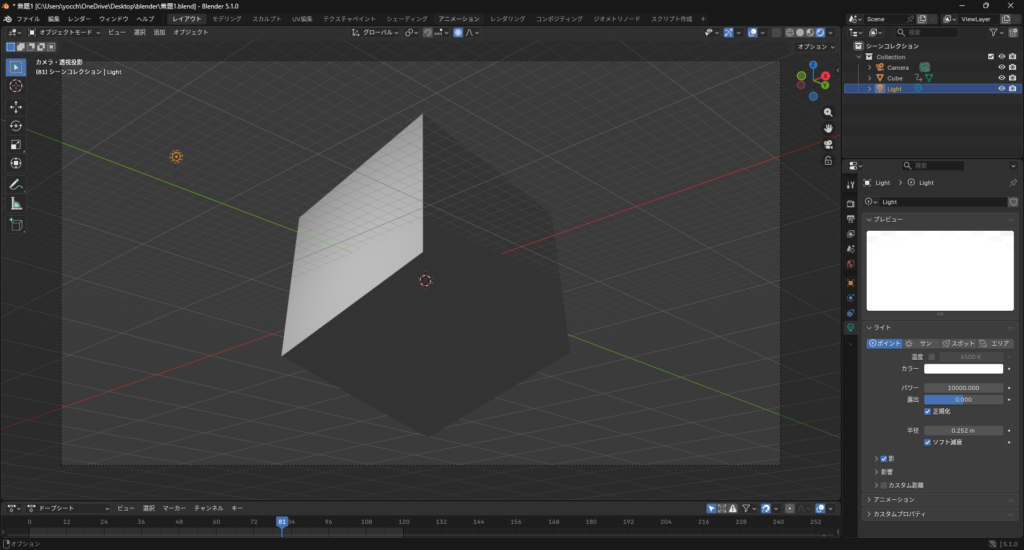Open the ファイル menu
Screen dimensions: 1024x550
[x=28, y=19]
